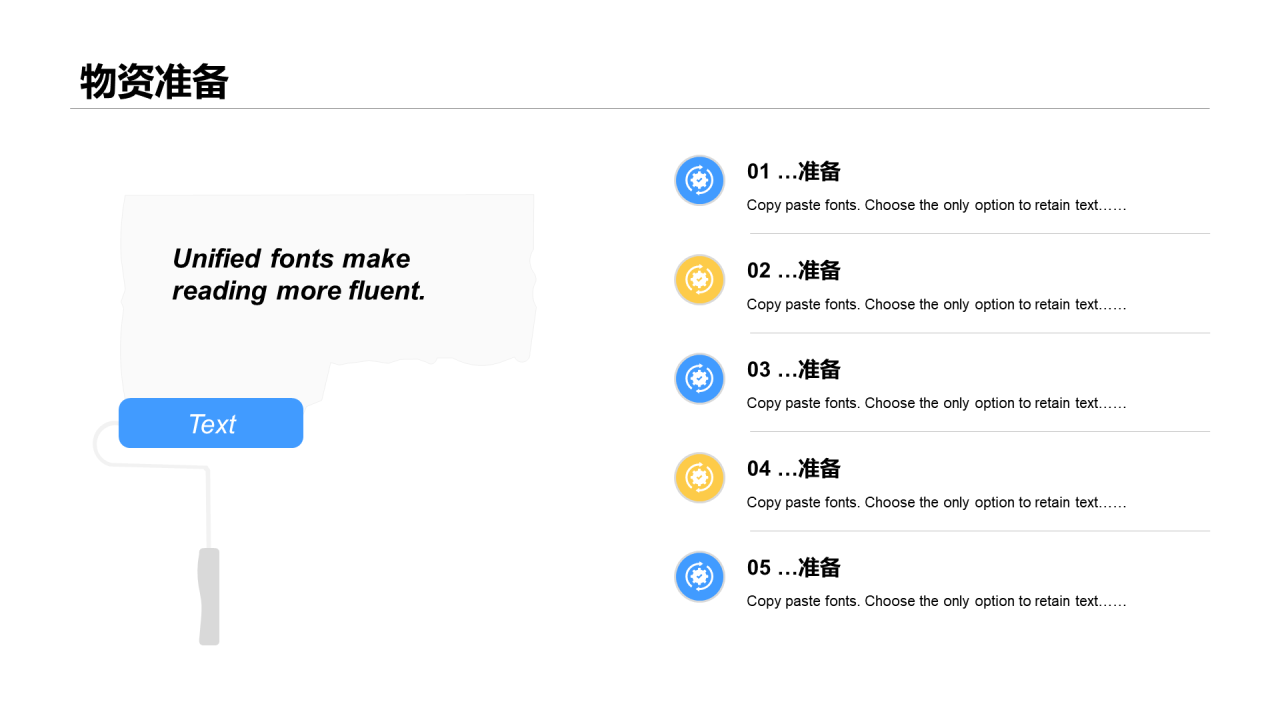The image size is (1280, 720).
Task: Click the gray paint roller handle
Action: (209, 596)
